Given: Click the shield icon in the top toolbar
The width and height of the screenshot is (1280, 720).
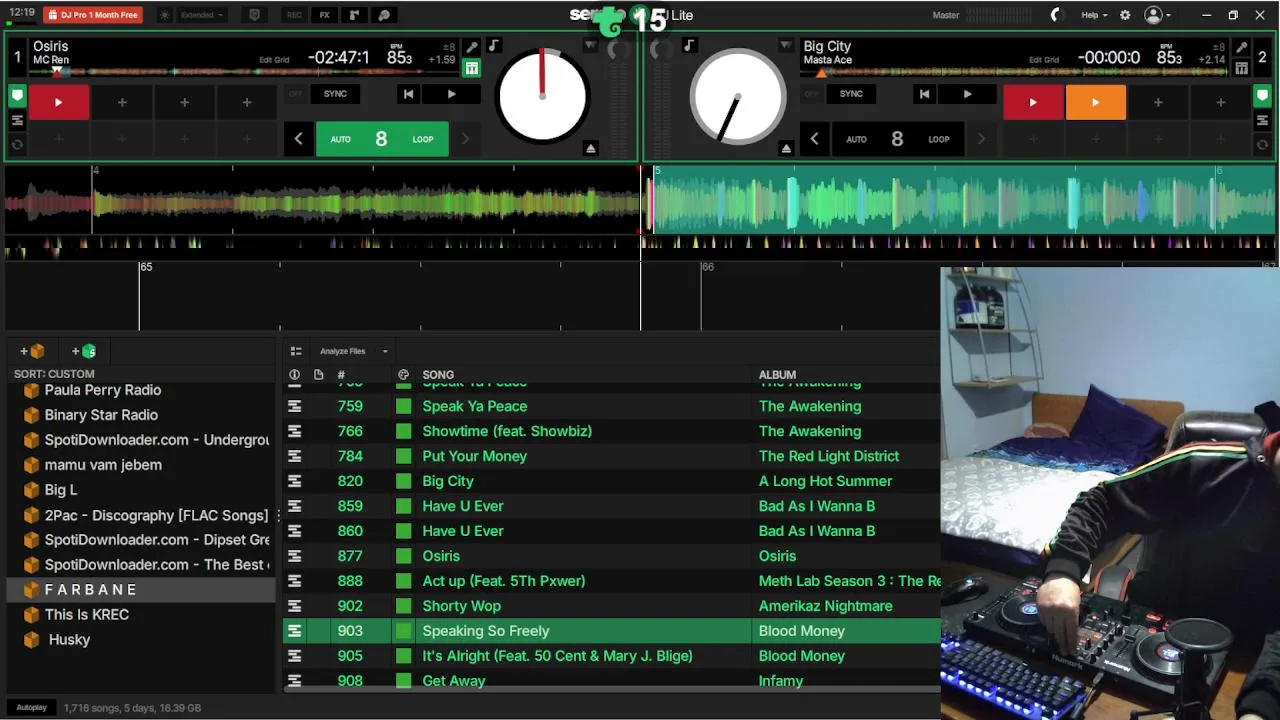Looking at the screenshot, I should tap(254, 15).
